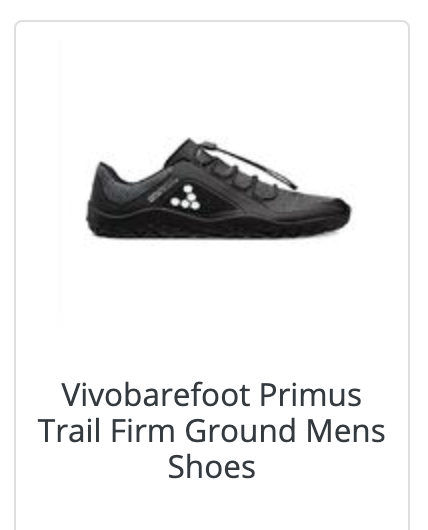Click the word Trail in the title
The image size is (428, 530).
69,431
